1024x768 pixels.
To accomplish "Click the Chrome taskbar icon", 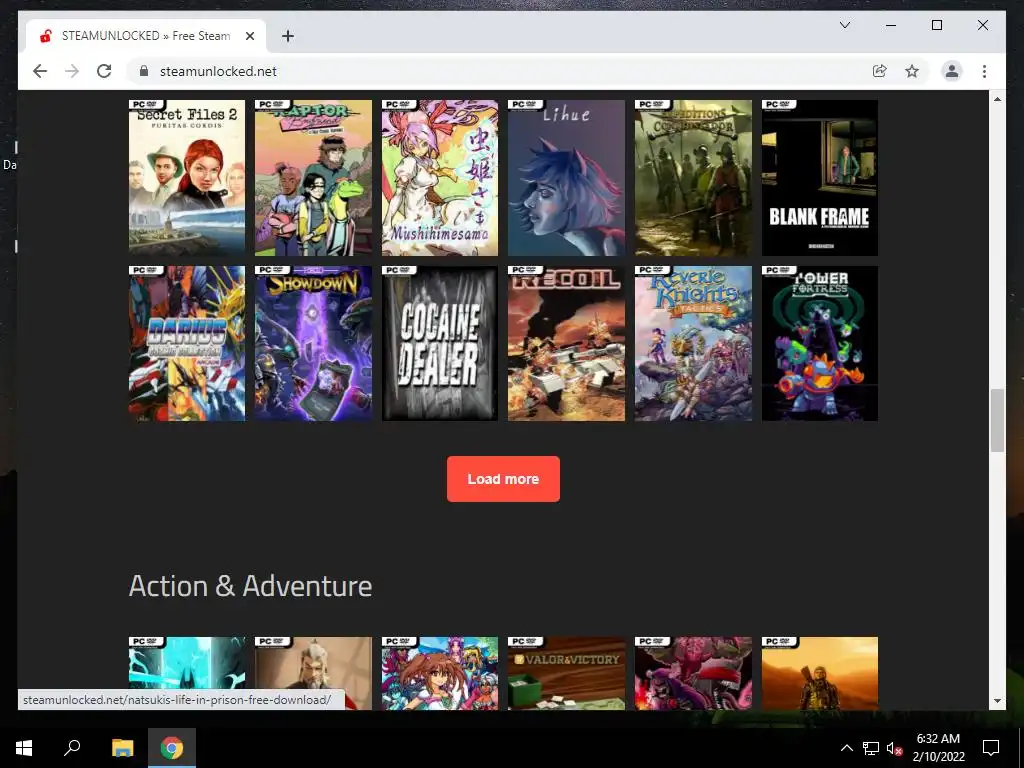I will pyautogui.click(x=172, y=748).
